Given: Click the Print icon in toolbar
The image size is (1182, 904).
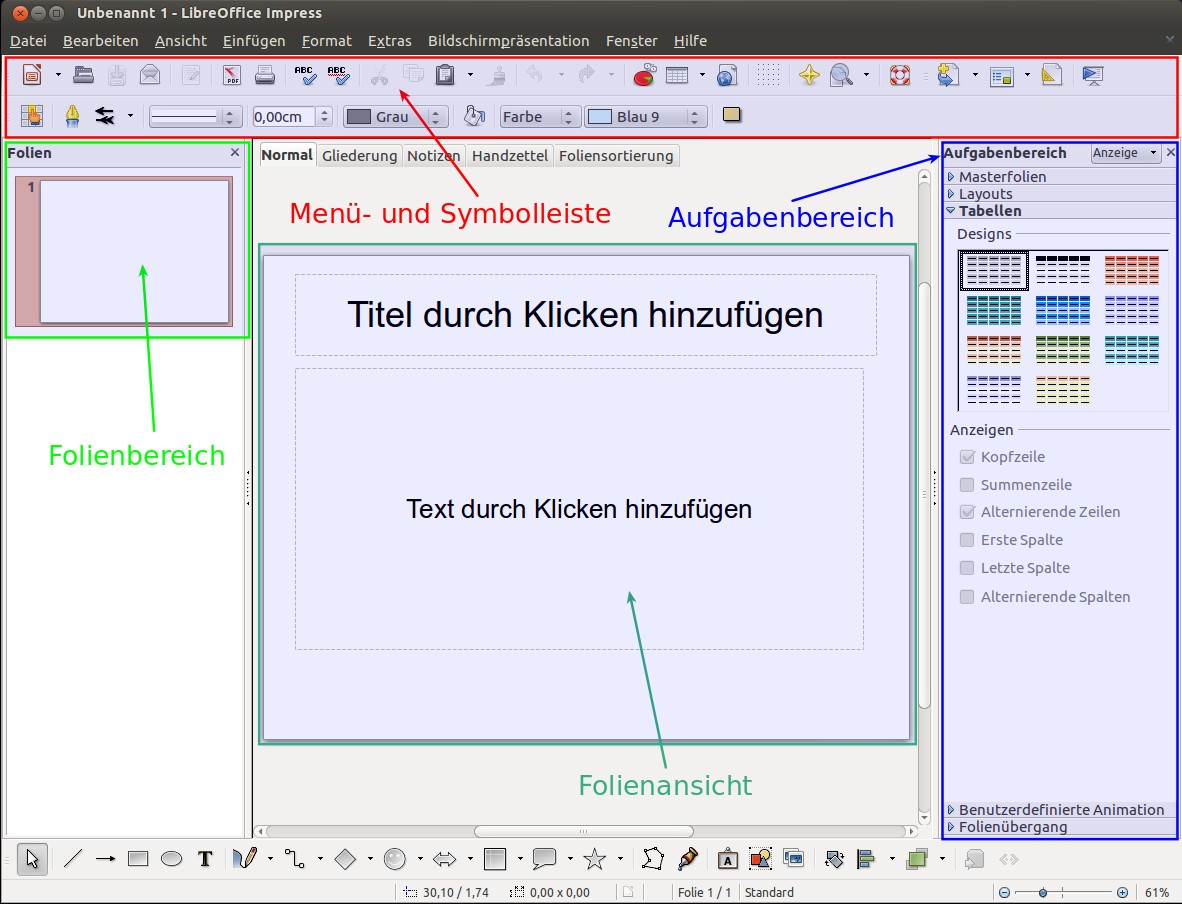Looking at the screenshot, I should coord(264,75).
